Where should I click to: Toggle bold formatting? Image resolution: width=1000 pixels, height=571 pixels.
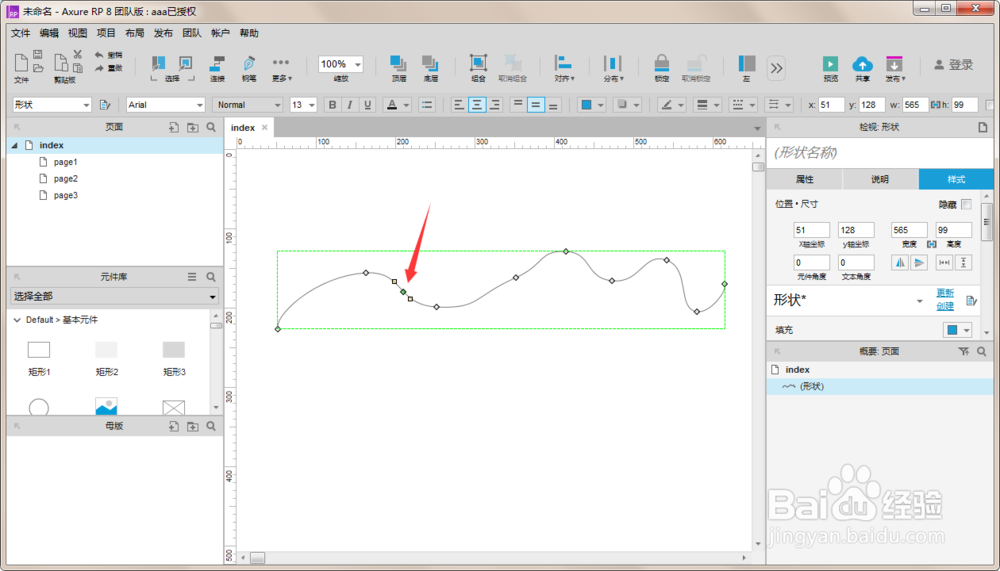(x=332, y=105)
